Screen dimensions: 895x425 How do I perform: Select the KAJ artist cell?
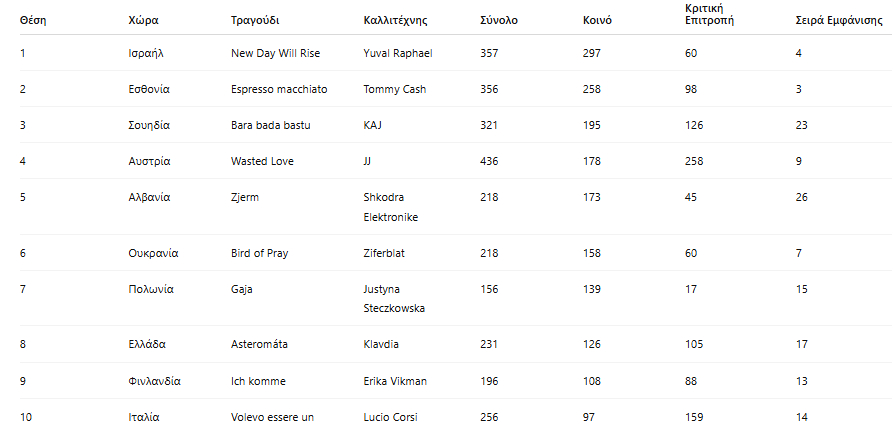(x=374, y=125)
